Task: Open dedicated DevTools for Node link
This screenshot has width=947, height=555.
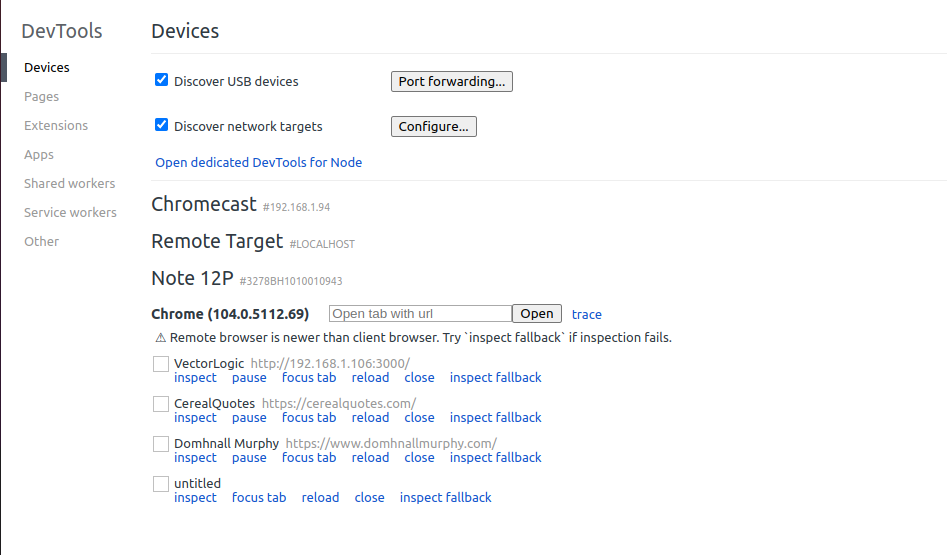Action: click(x=258, y=163)
